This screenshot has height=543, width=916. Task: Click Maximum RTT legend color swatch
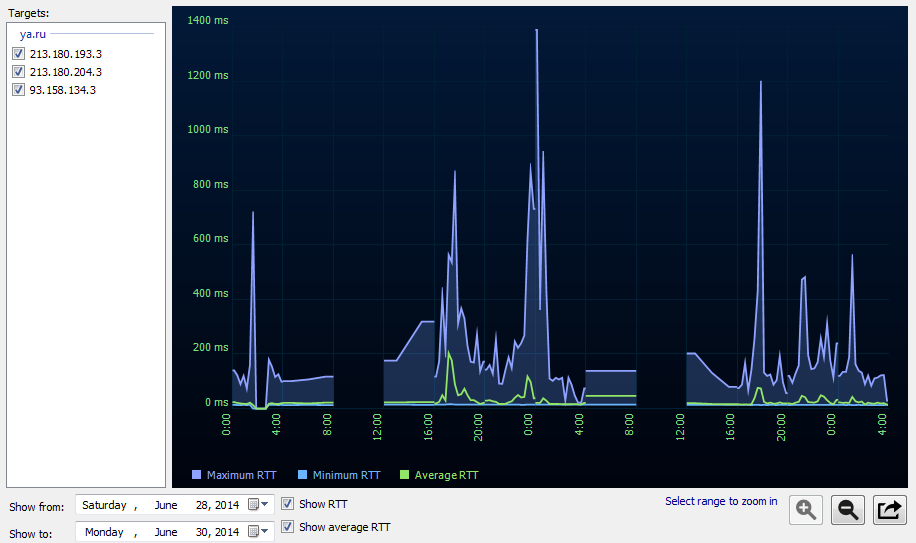(197, 475)
